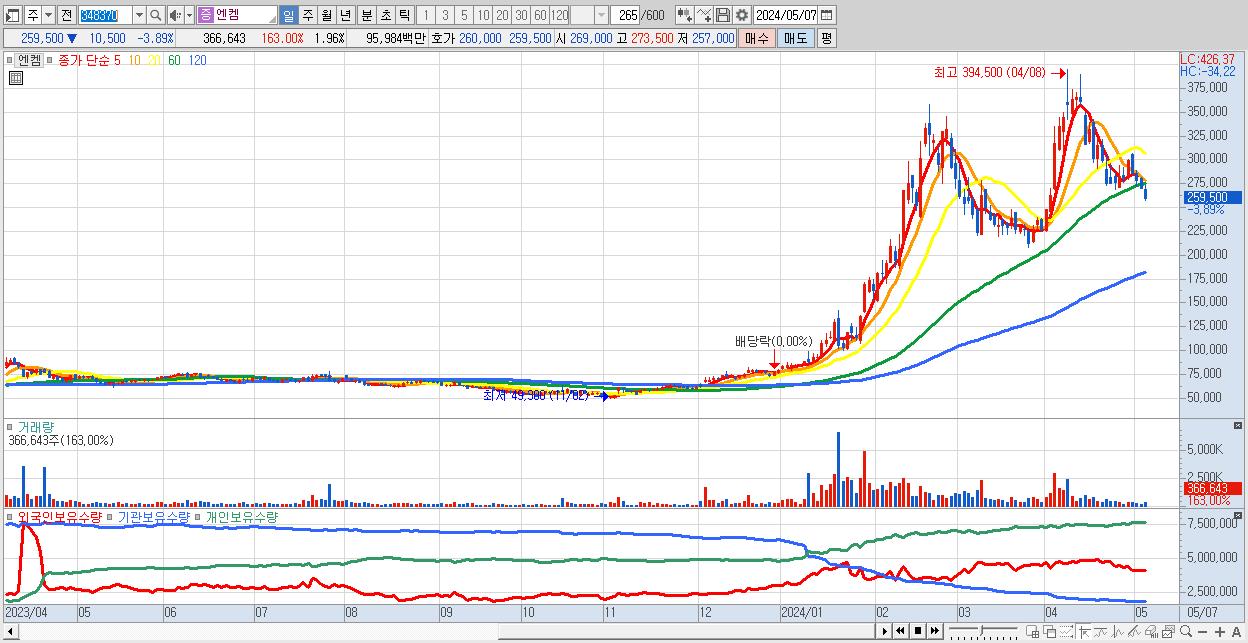Switch to second (초) chart period
The image size is (1248, 643).
pos(385,15)
